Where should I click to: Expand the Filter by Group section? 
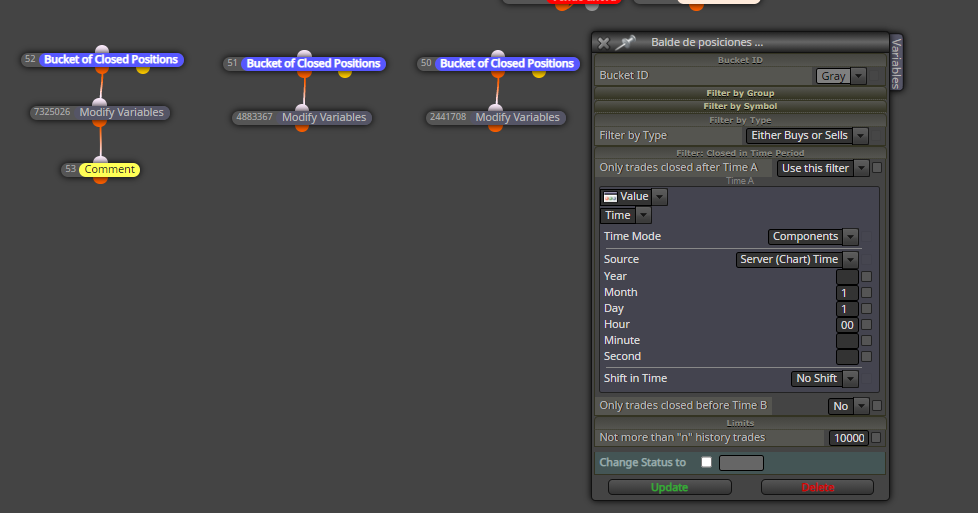point(740,93)
